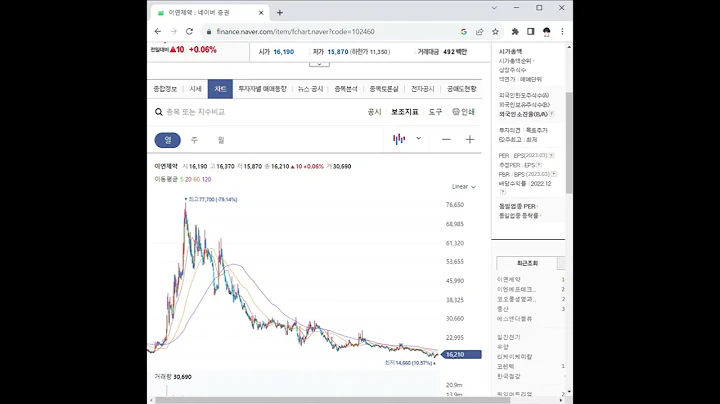Open the Chrome profile avatar

[546, 32]
